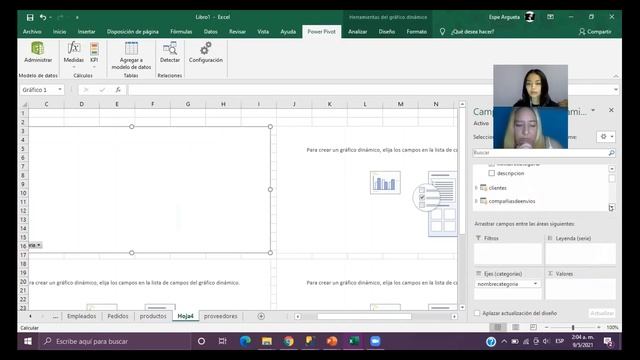Open the Archivo tab
Image resolution: width=640 pixels, height=360 pixels.
pyautogui.click(x=32, y=31)
